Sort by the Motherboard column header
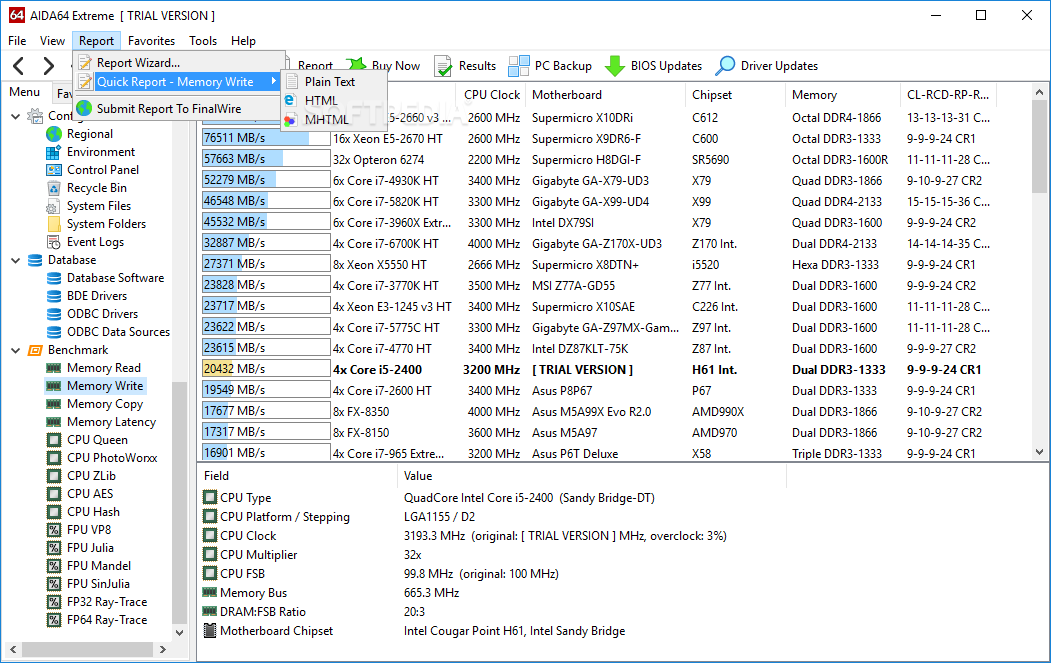The width and height of the screenshot is (1051, 663). (606, 95)
